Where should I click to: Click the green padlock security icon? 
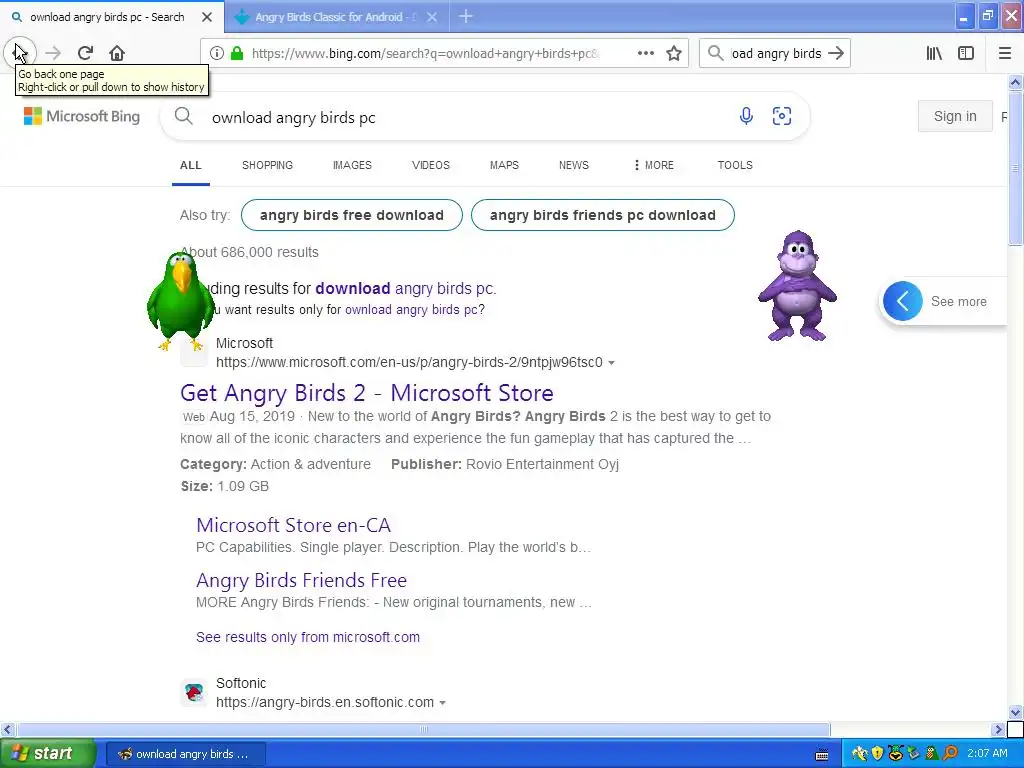coord(237,54)
